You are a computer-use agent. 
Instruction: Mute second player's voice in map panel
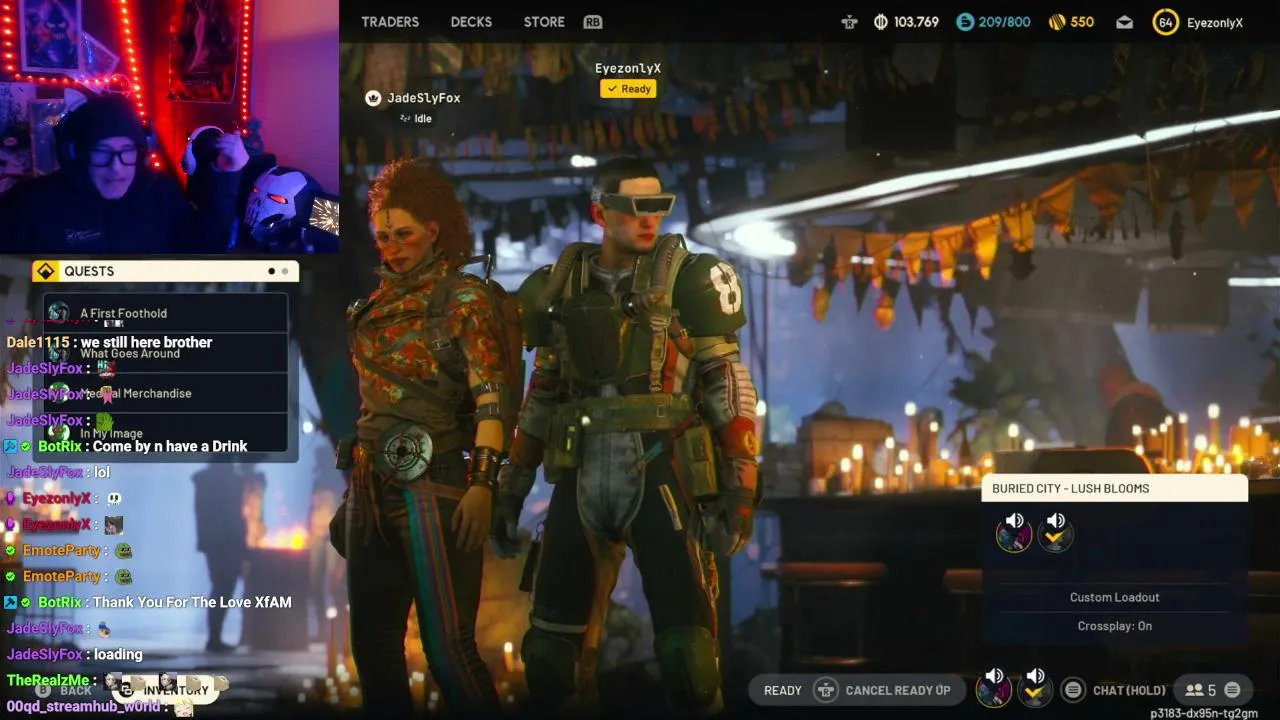coord(1056,520)
